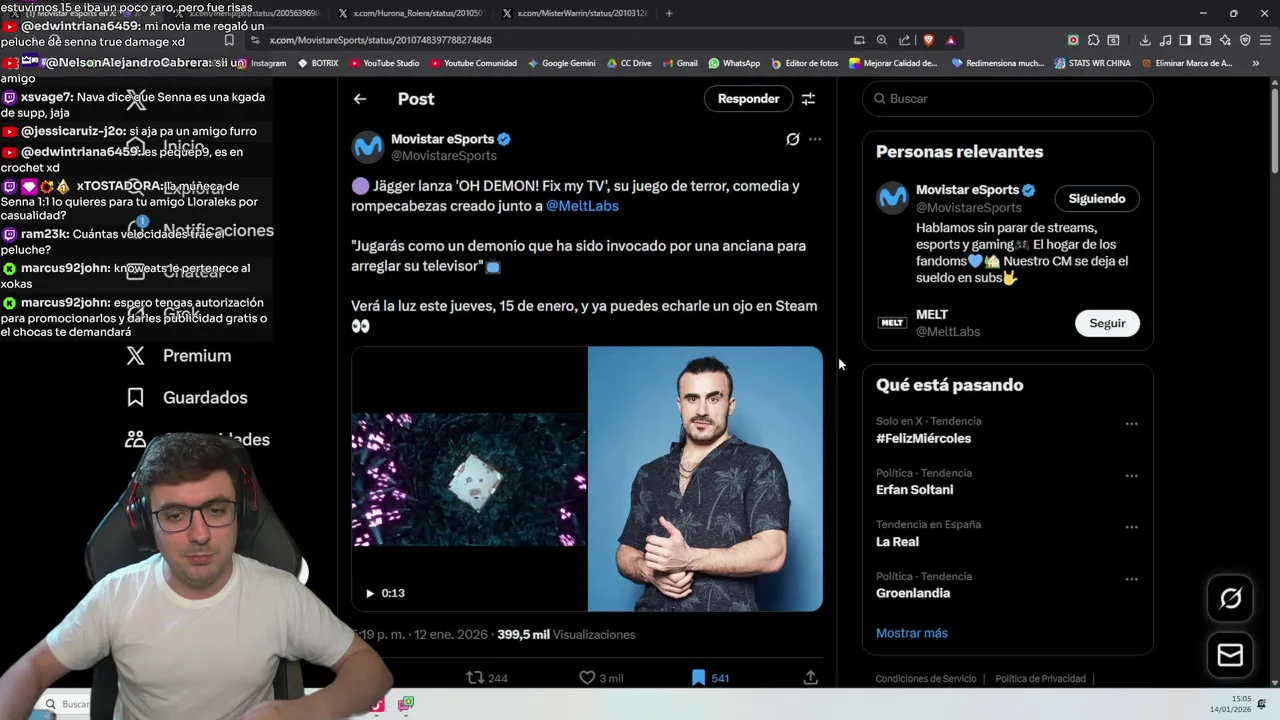Viewport: 1280px width, 720px height.
Task: Open the STATS WR CHINA bookmark
Action: click(1092, 63)
